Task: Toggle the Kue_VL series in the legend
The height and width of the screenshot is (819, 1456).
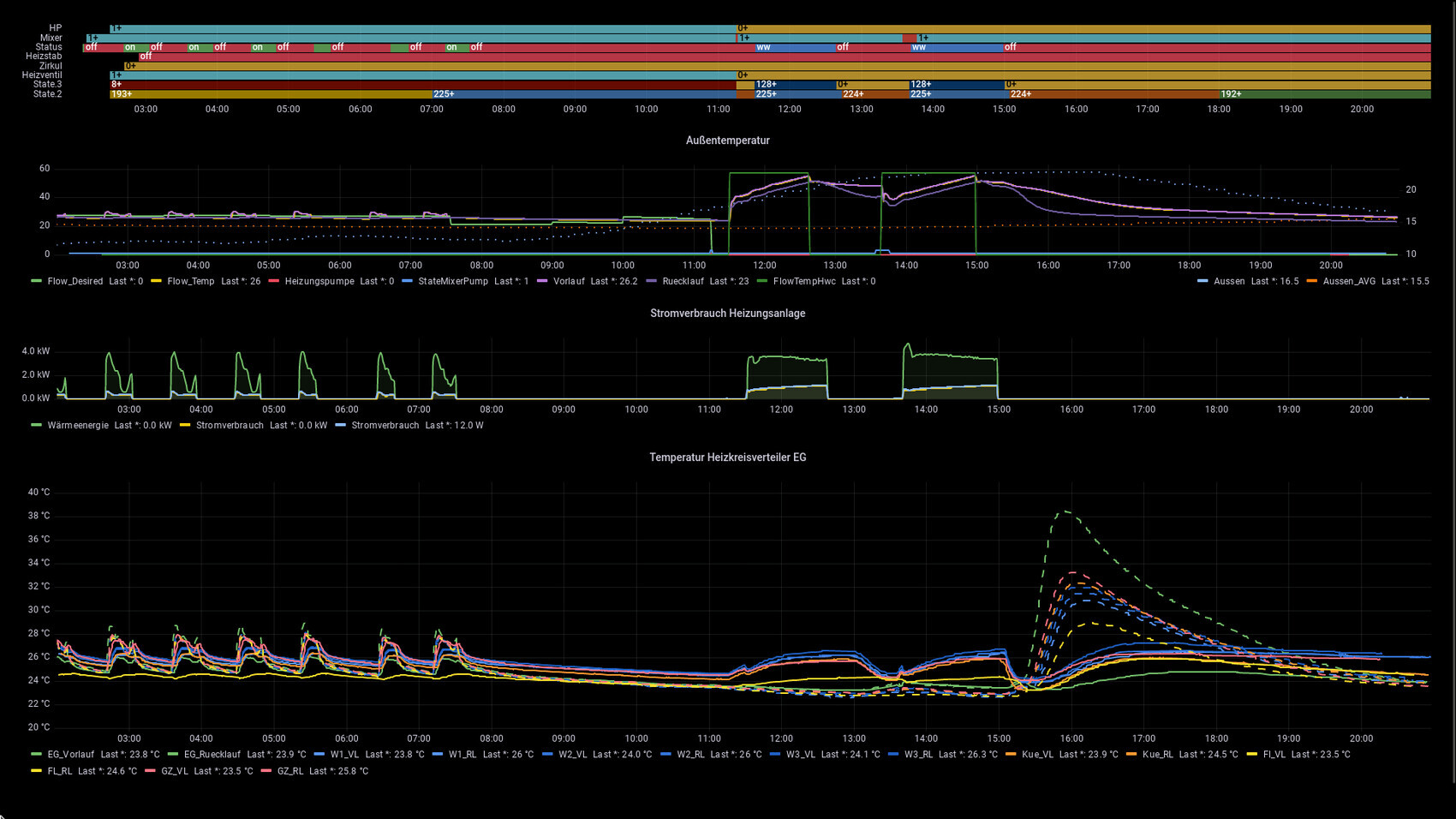Action: click(1037, 755)
